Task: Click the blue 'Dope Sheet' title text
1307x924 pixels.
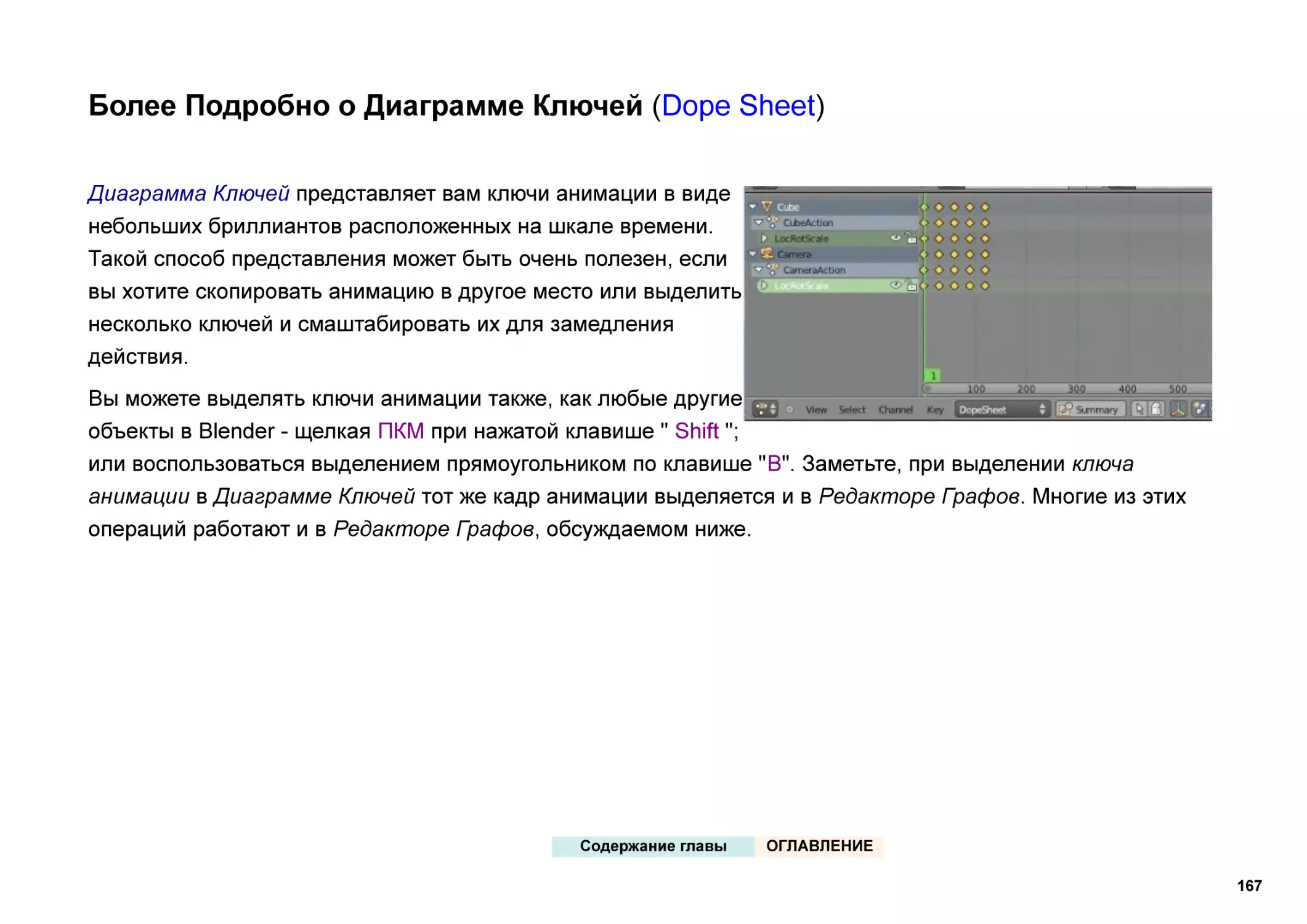Action: 738,105
